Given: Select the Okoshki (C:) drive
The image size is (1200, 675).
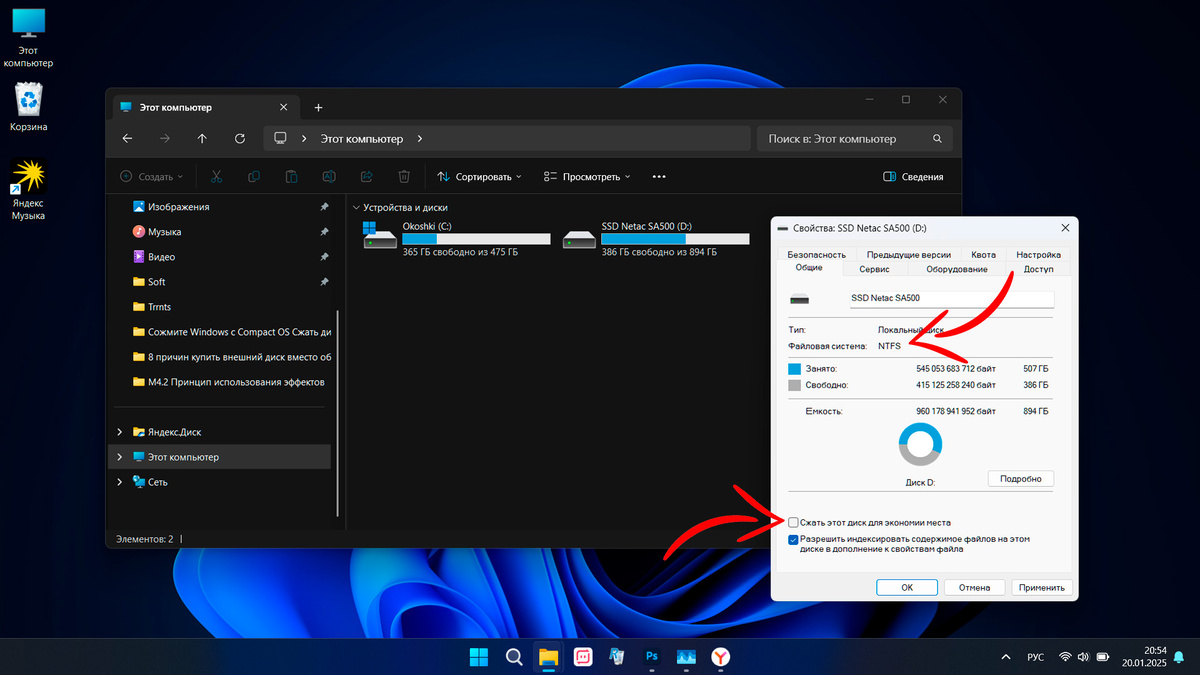Looking at the screenshot, I should coord(456,240).
